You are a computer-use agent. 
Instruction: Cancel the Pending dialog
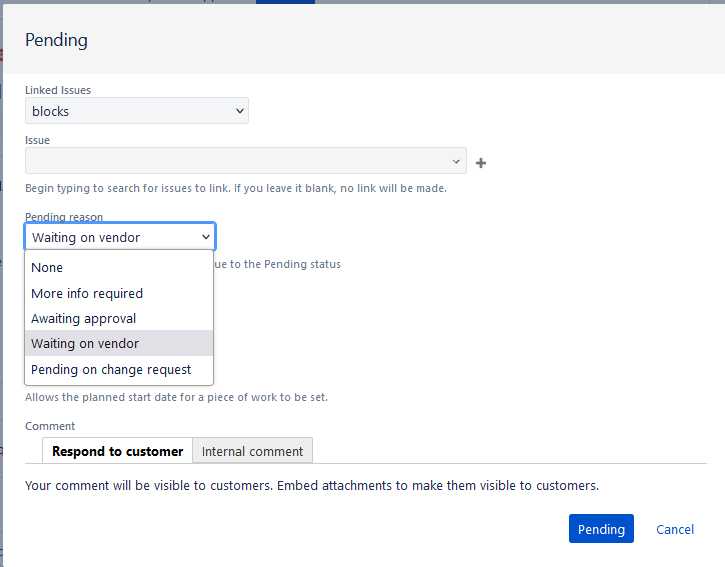(x=675, y=529)
